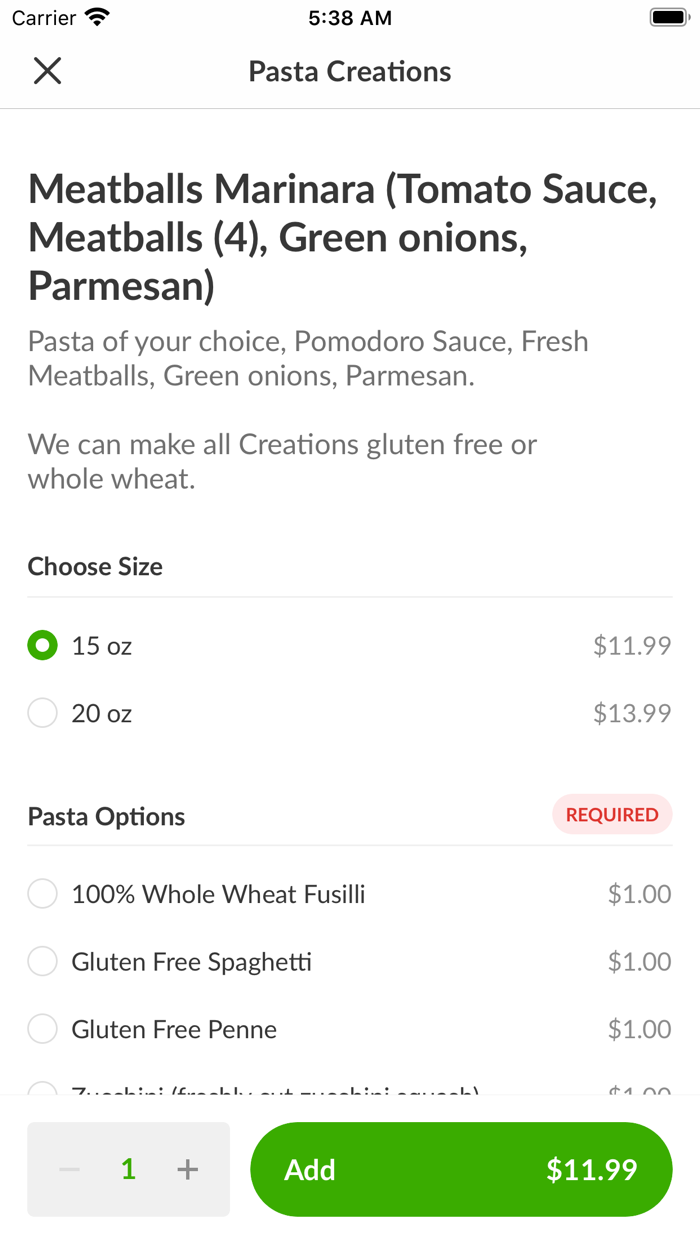The width and height of the screenshot is (700, 1244).
Task: Tap the Choose Size section header
Action: point(95,566)
